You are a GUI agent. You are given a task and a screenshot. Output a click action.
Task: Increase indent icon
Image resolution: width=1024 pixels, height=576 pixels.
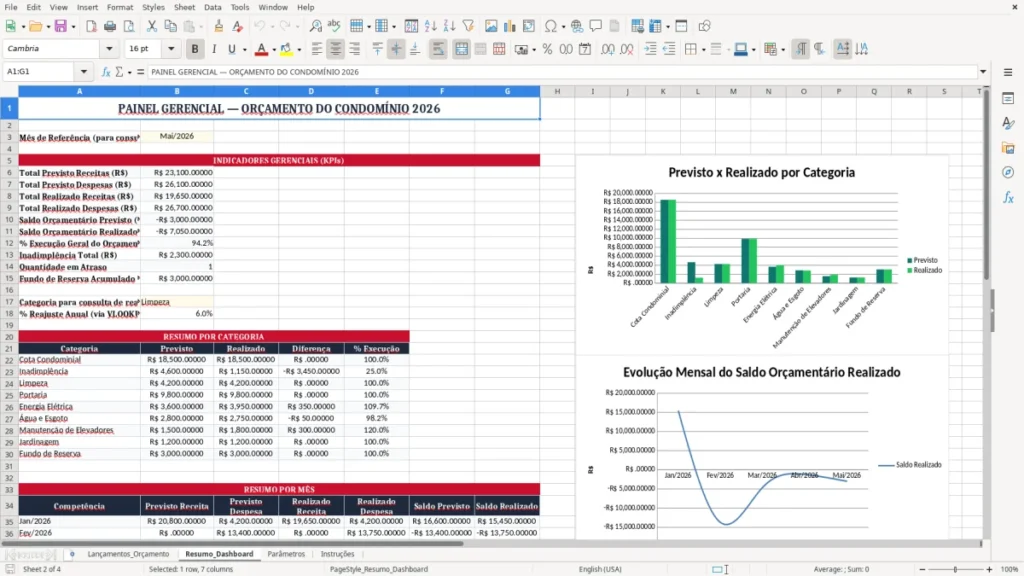point(650,49)
